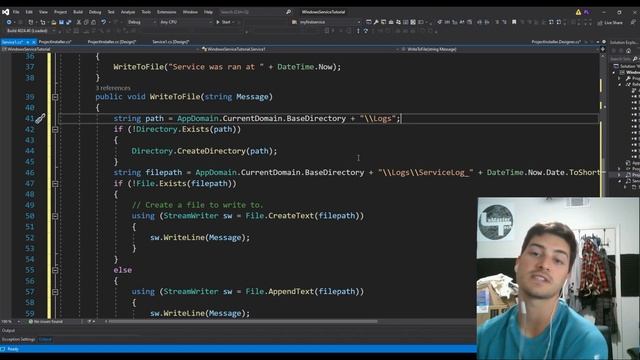Open the WriteToFile(string Message) member dropdown
Screen dimensions: 640x360
click(x=499, y=49)
